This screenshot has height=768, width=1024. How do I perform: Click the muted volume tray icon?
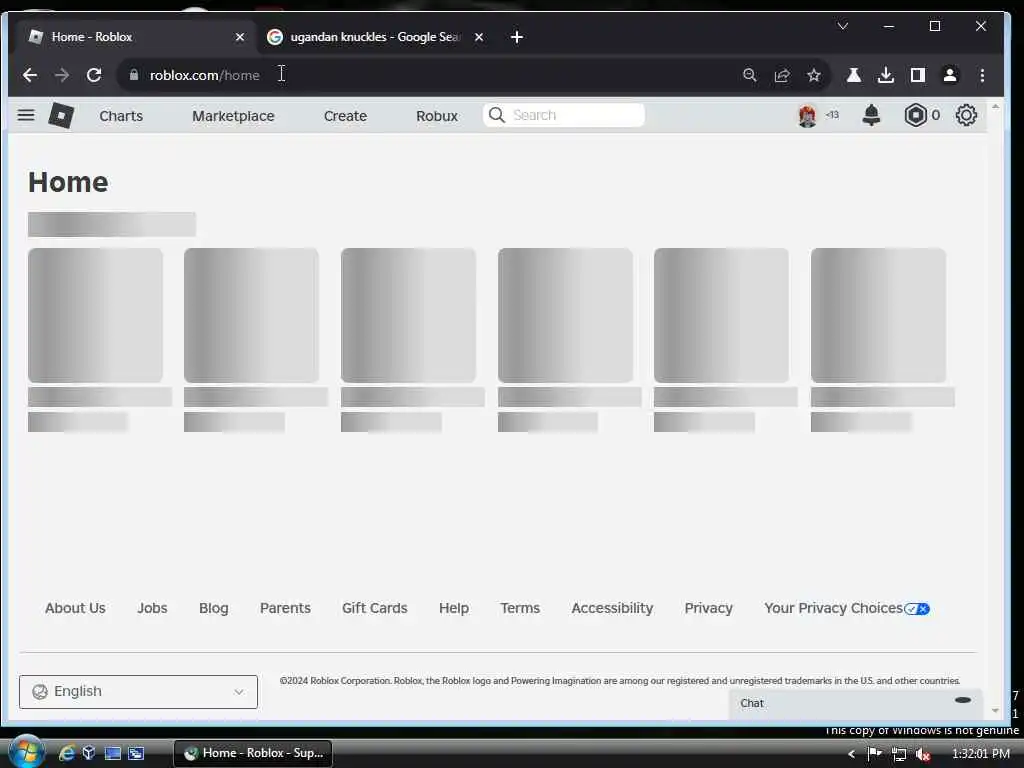pyautogui.click(x=923, y=754)
